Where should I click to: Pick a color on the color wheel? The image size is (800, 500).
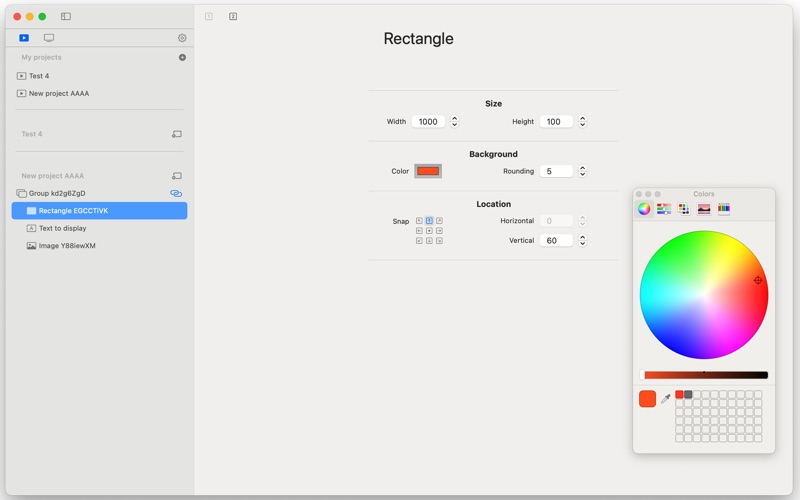(x=704, y=294)
